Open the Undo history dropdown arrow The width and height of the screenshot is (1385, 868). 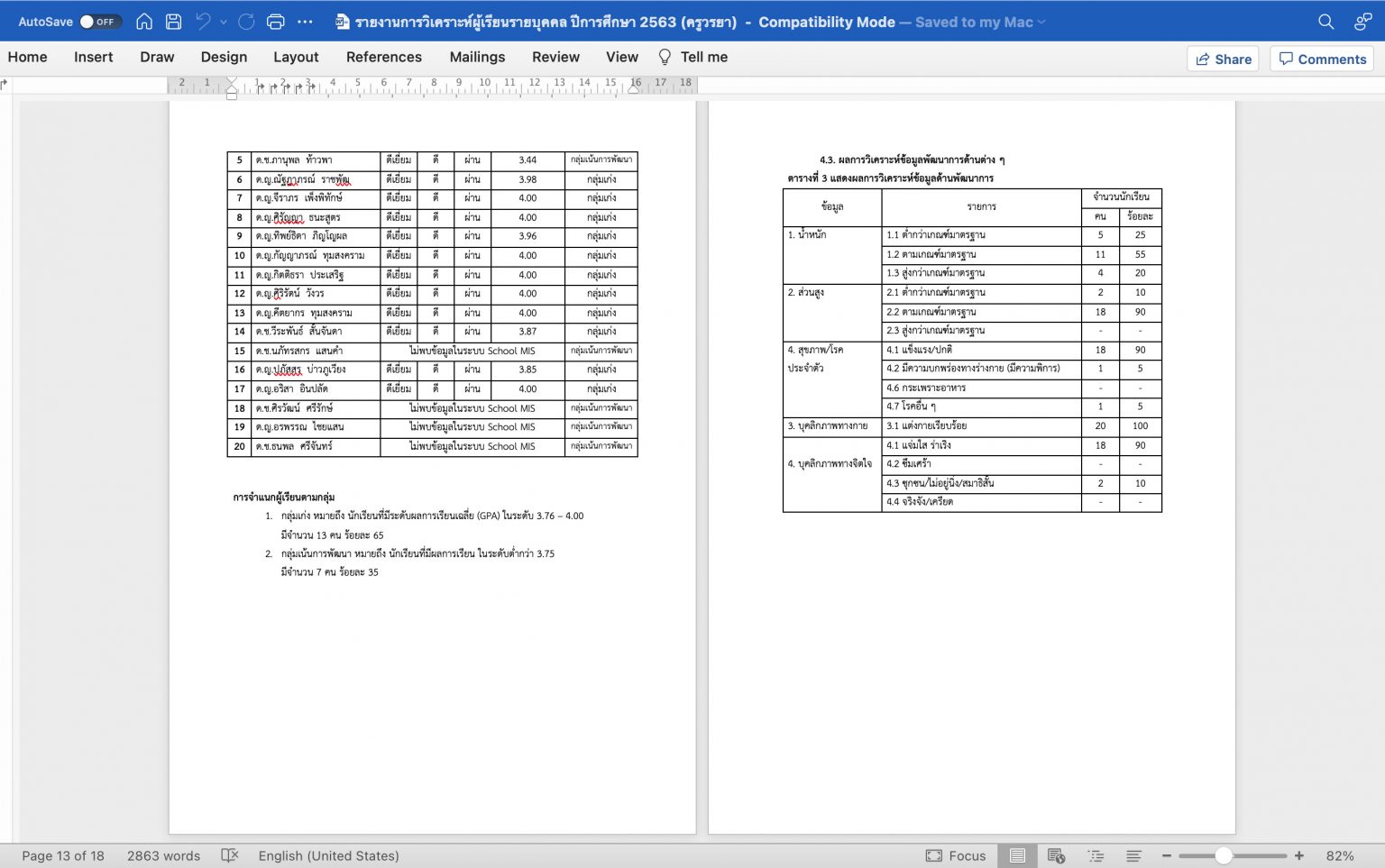point(224,22)
